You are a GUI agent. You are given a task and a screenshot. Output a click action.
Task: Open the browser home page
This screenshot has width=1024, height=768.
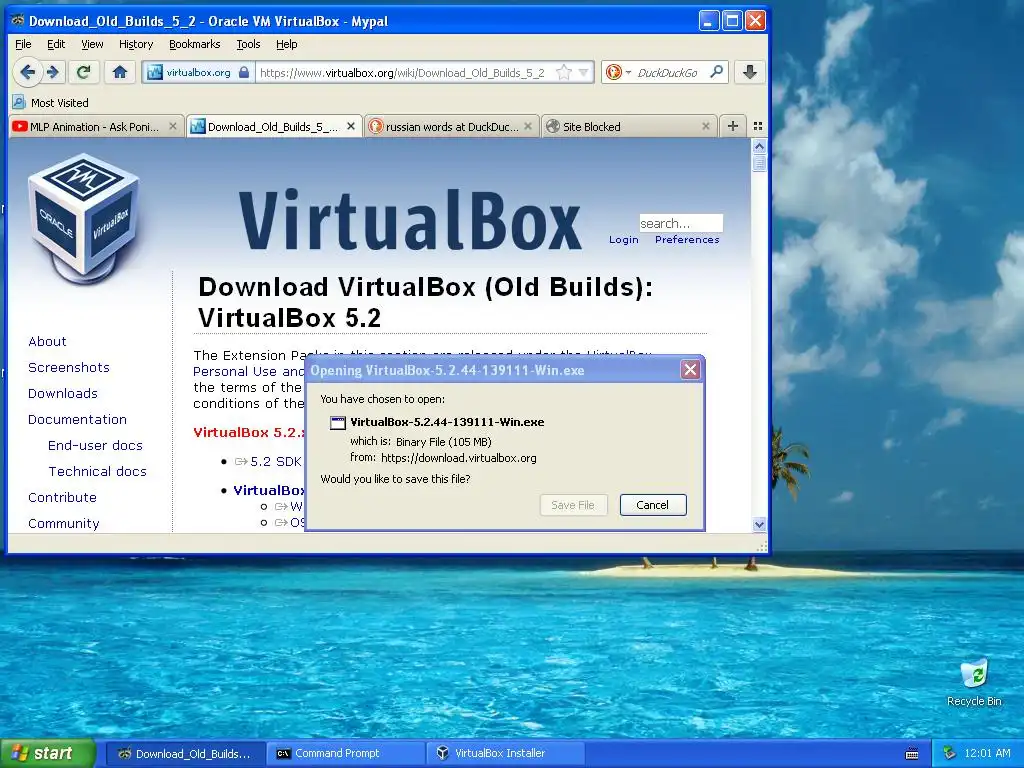pyautogui.click(x=120, y=72)
